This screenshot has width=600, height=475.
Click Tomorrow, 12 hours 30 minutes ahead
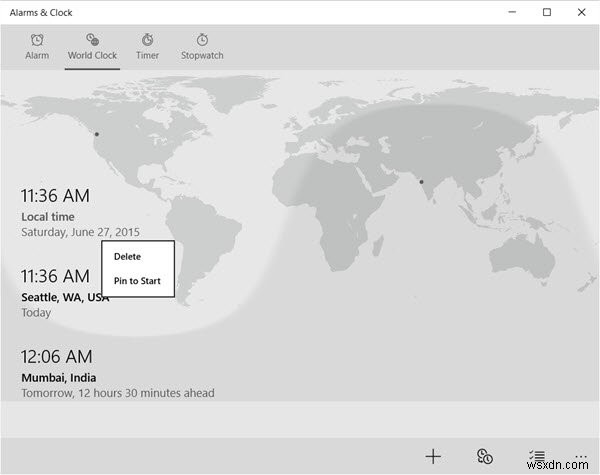118,393
